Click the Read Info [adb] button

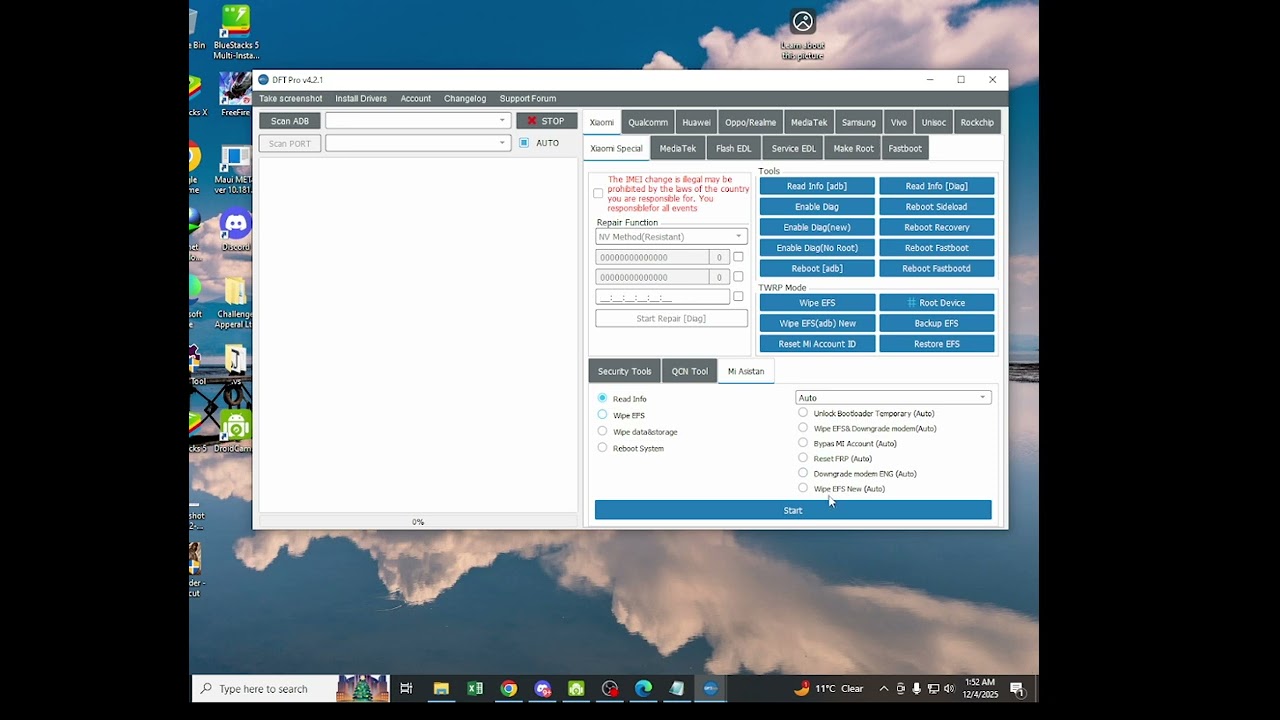point(817,186)
